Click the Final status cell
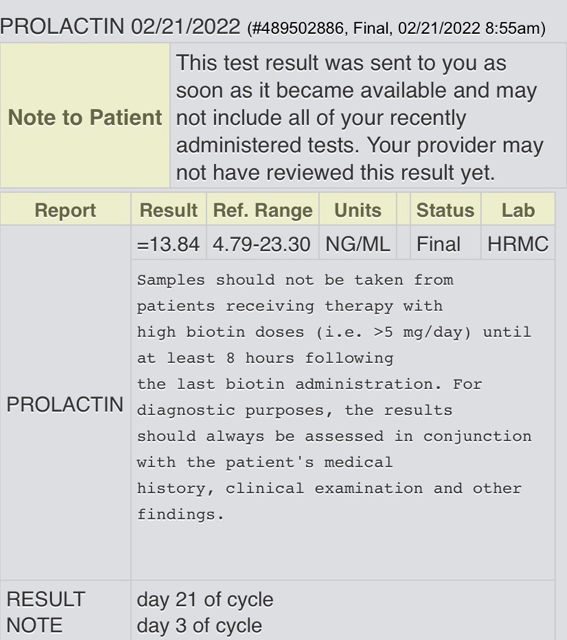Viewport: 567px width, 640px height. (x=438, y=244)
